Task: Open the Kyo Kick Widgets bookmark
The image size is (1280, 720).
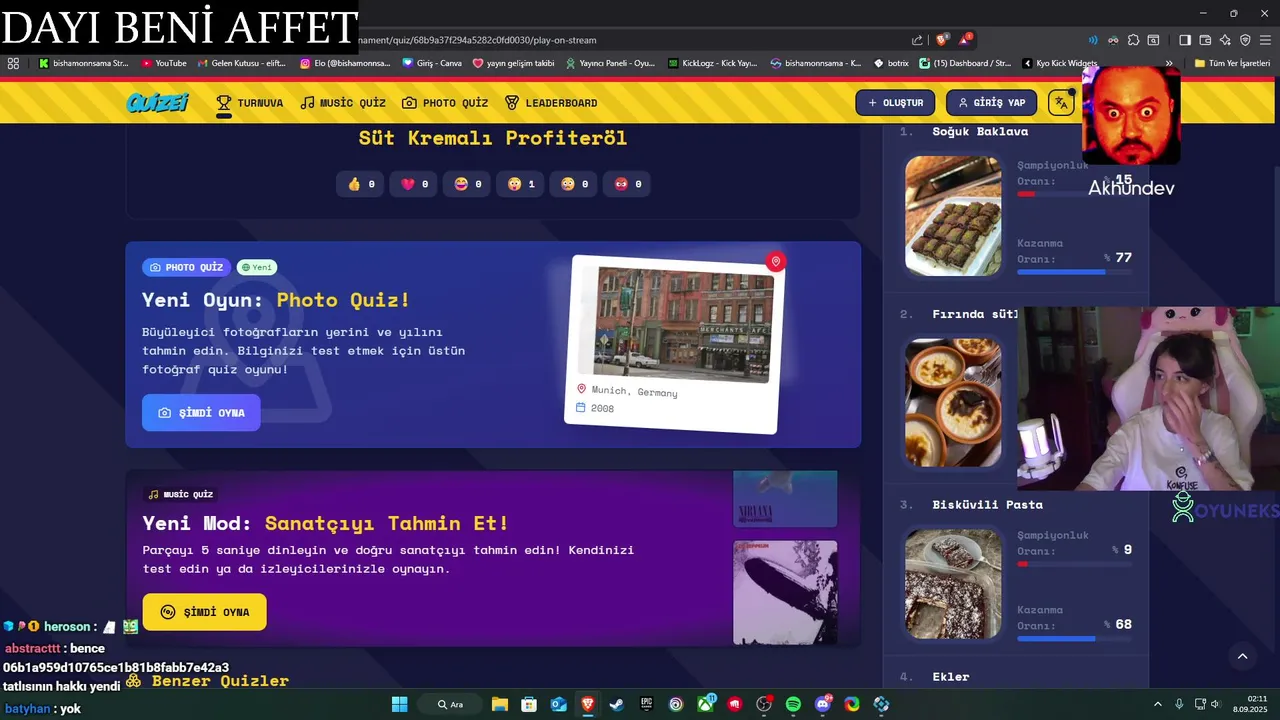Action: (1060, 63)
